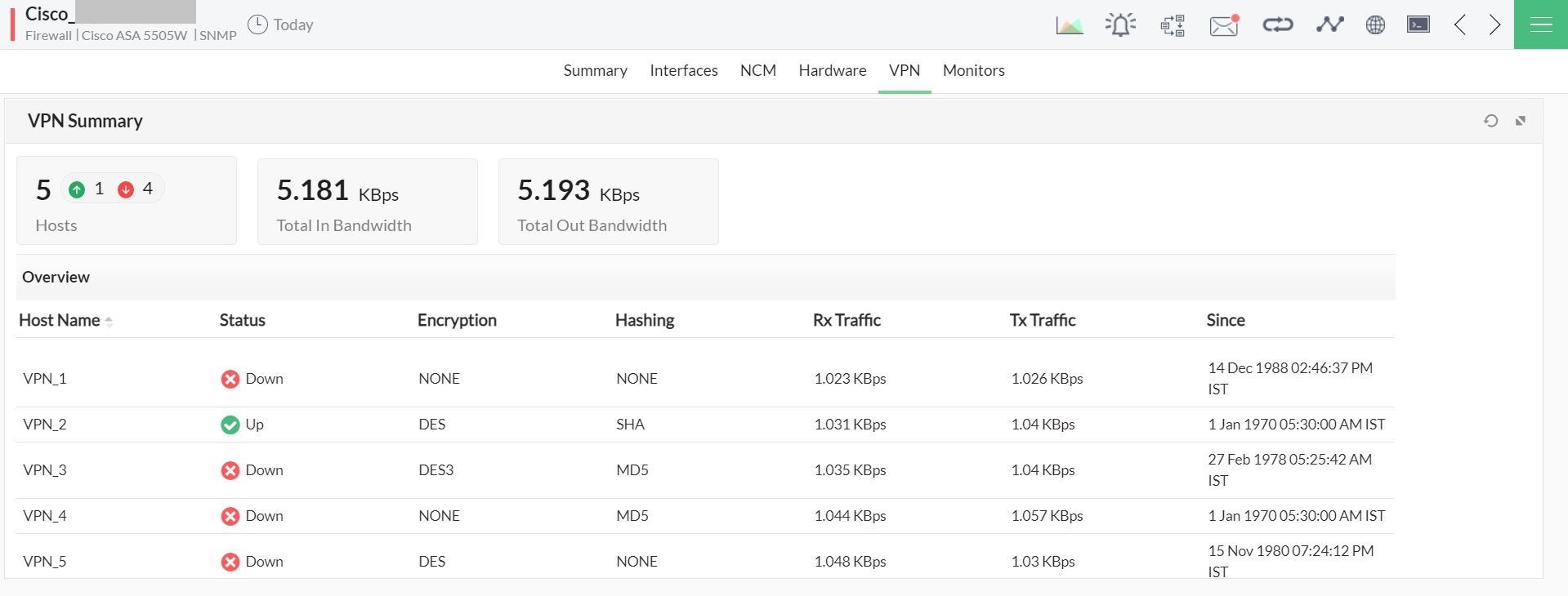
Task: Switch to the Interfaces tab
Action: point(683,71)
